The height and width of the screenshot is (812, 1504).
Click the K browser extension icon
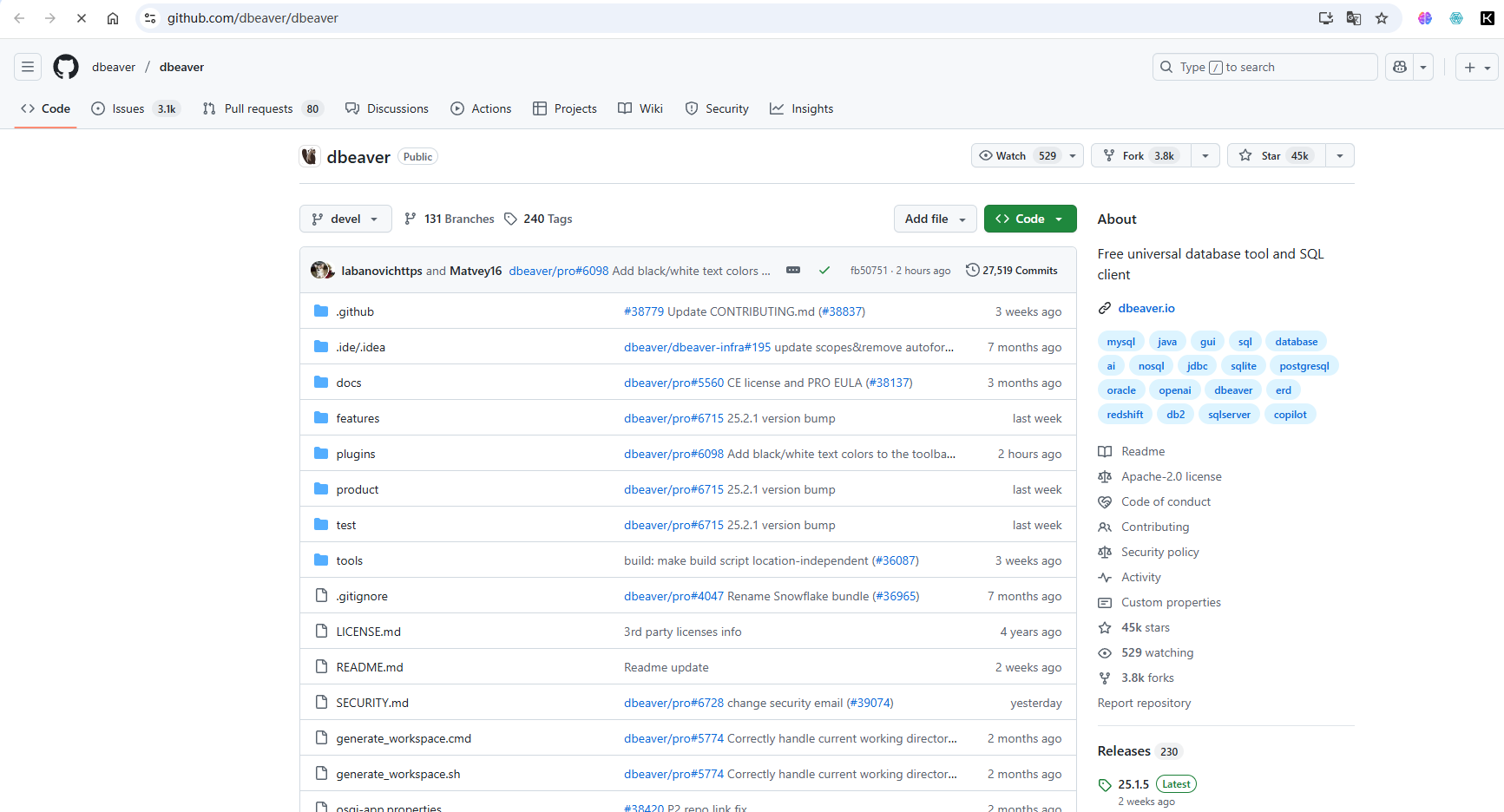coord(1488,18)
